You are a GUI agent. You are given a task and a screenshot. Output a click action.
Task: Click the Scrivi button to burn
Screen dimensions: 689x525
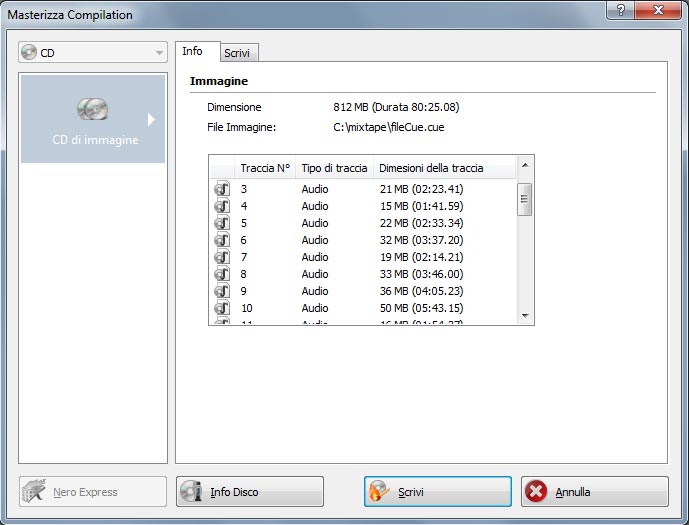[438, 491]
